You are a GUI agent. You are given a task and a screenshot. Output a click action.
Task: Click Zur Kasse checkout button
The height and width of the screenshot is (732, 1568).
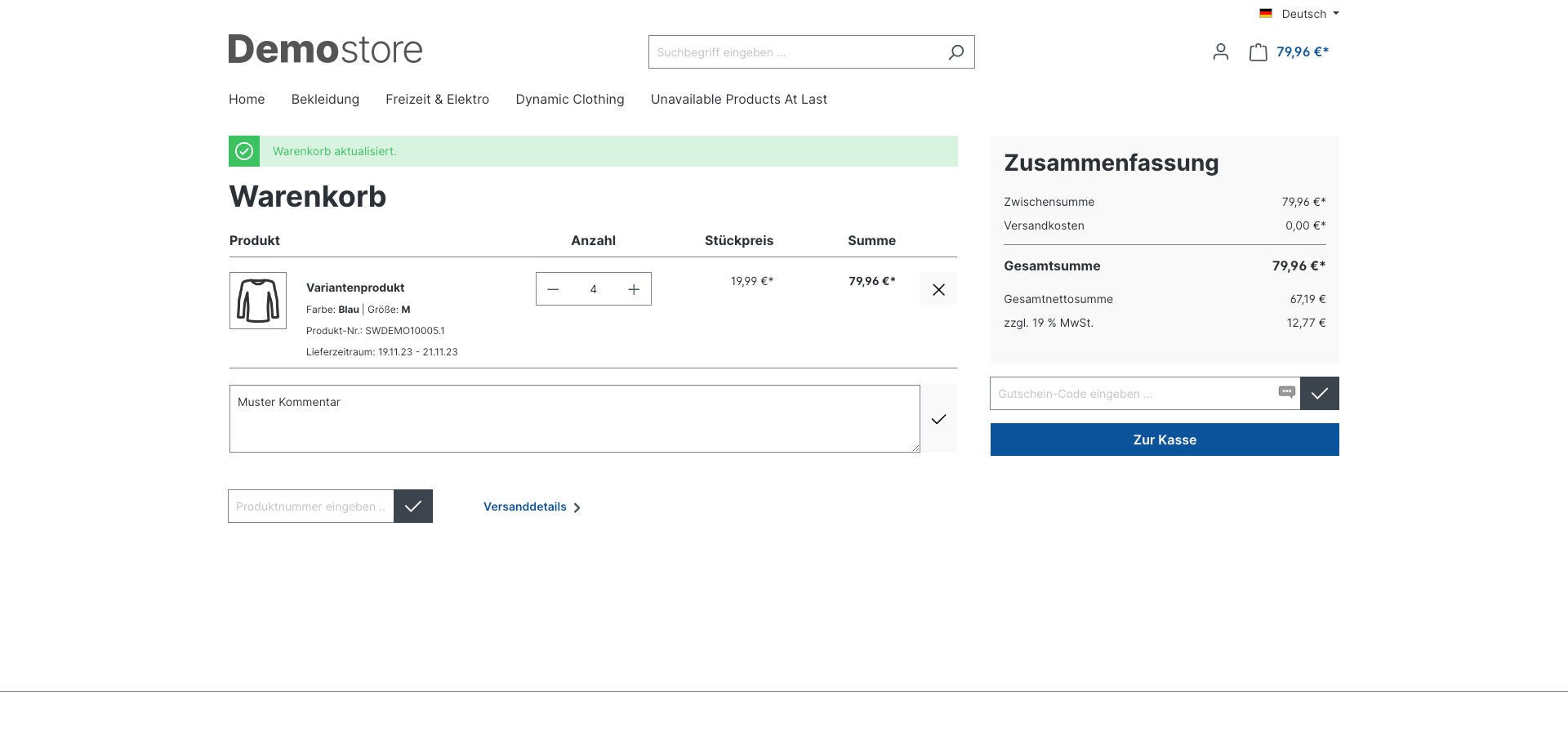point(1165,440)
